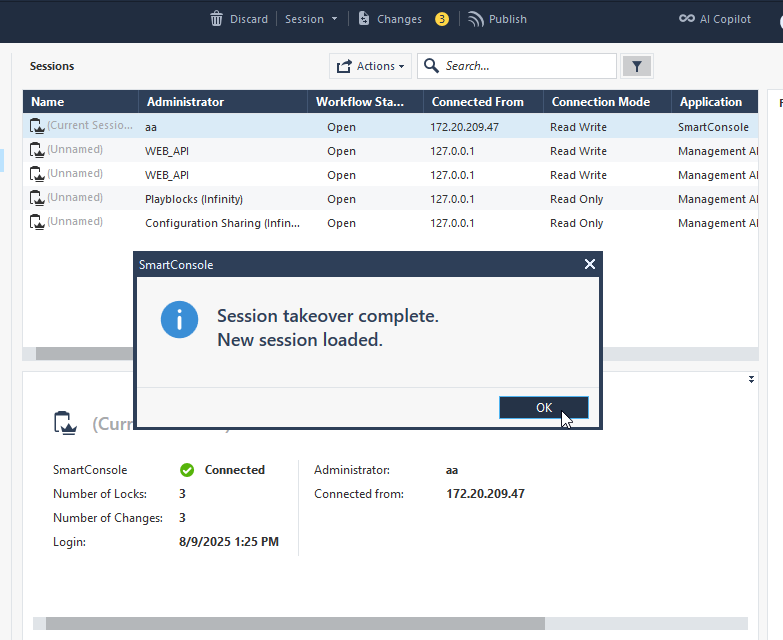Select the Configuration Sharing session row
This screenshot has height=640, width=783.
(x=222, y=223)
